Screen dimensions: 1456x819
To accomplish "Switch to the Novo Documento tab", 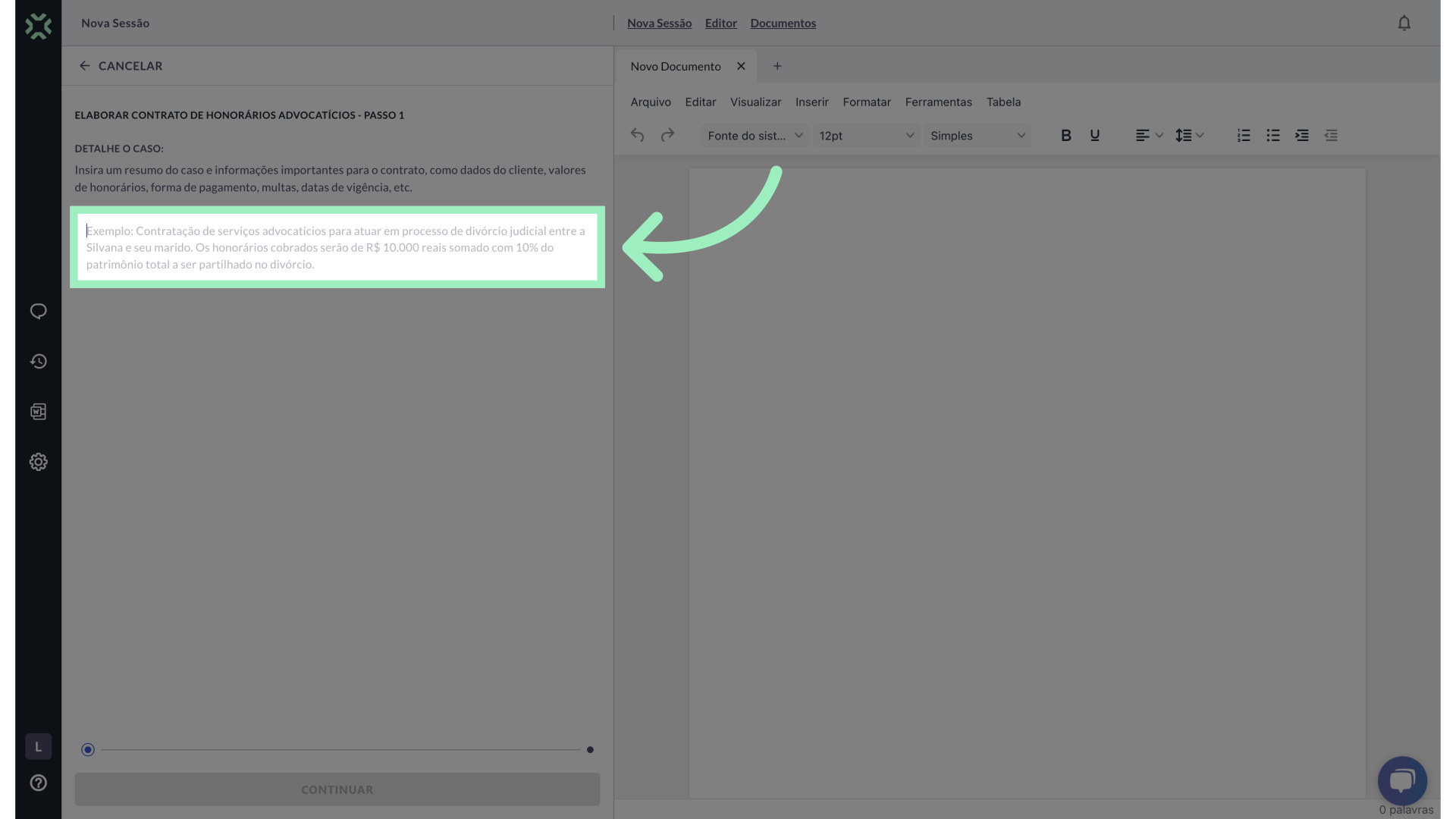I will tap(675, 67).
